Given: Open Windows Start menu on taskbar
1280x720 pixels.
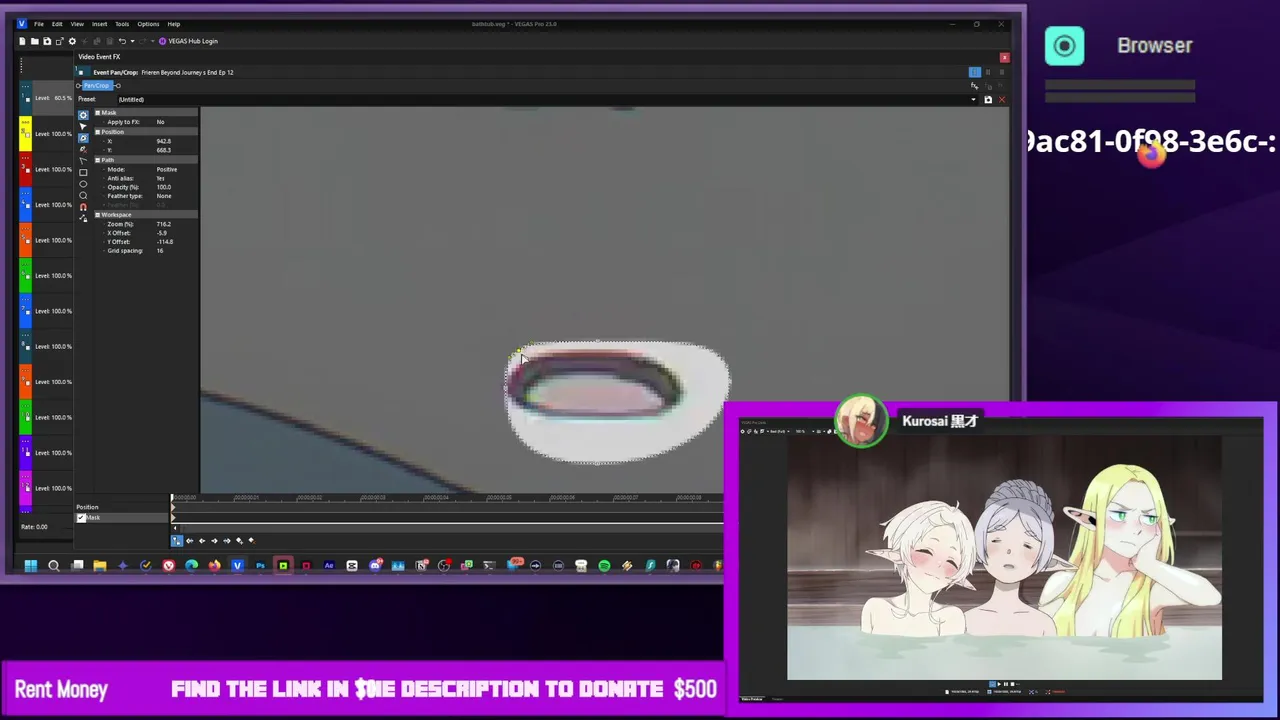Looking at the screenshot, I should [30, 566].
